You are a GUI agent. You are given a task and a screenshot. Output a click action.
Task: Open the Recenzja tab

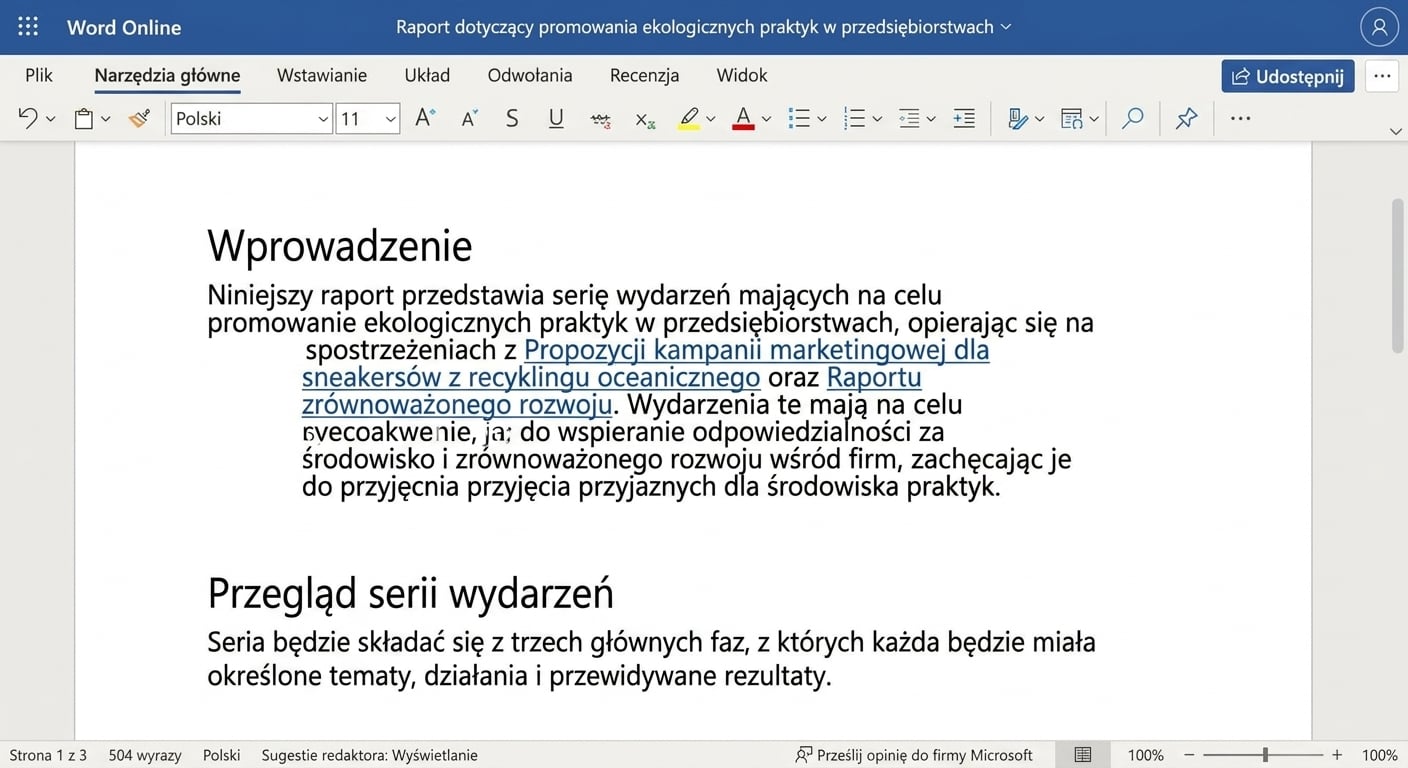pos(645,75)
